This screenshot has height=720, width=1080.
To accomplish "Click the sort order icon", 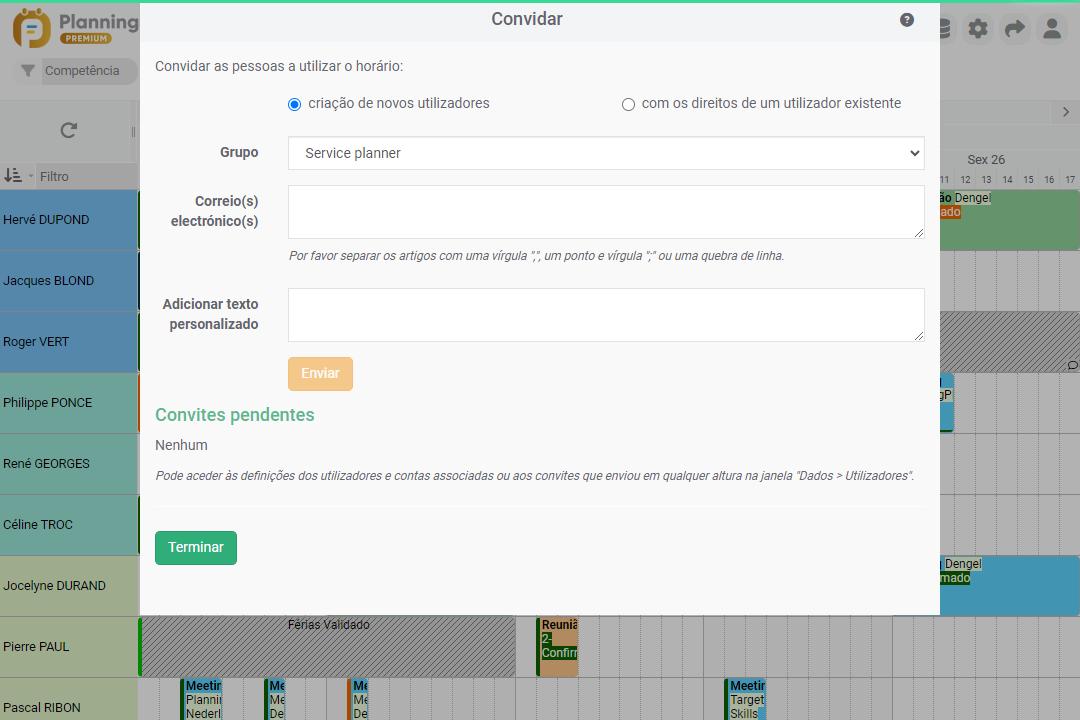I will point(12,176).
